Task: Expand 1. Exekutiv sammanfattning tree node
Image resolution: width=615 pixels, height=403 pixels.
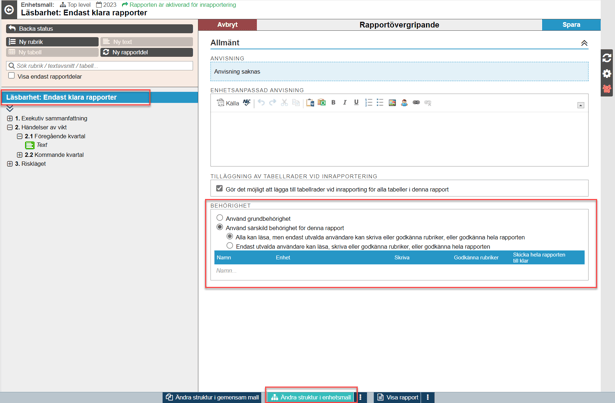Action: (10, 118)
